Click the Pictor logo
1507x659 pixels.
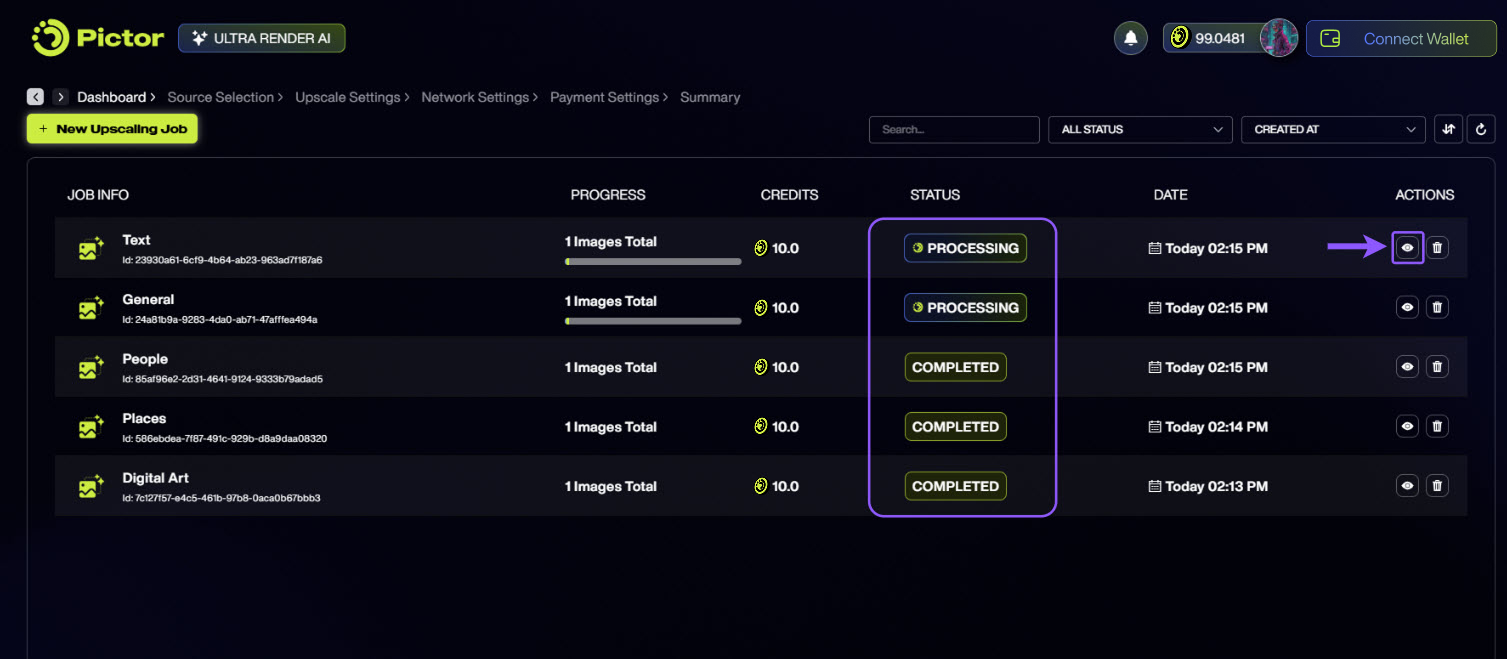[x=97, y=38]
